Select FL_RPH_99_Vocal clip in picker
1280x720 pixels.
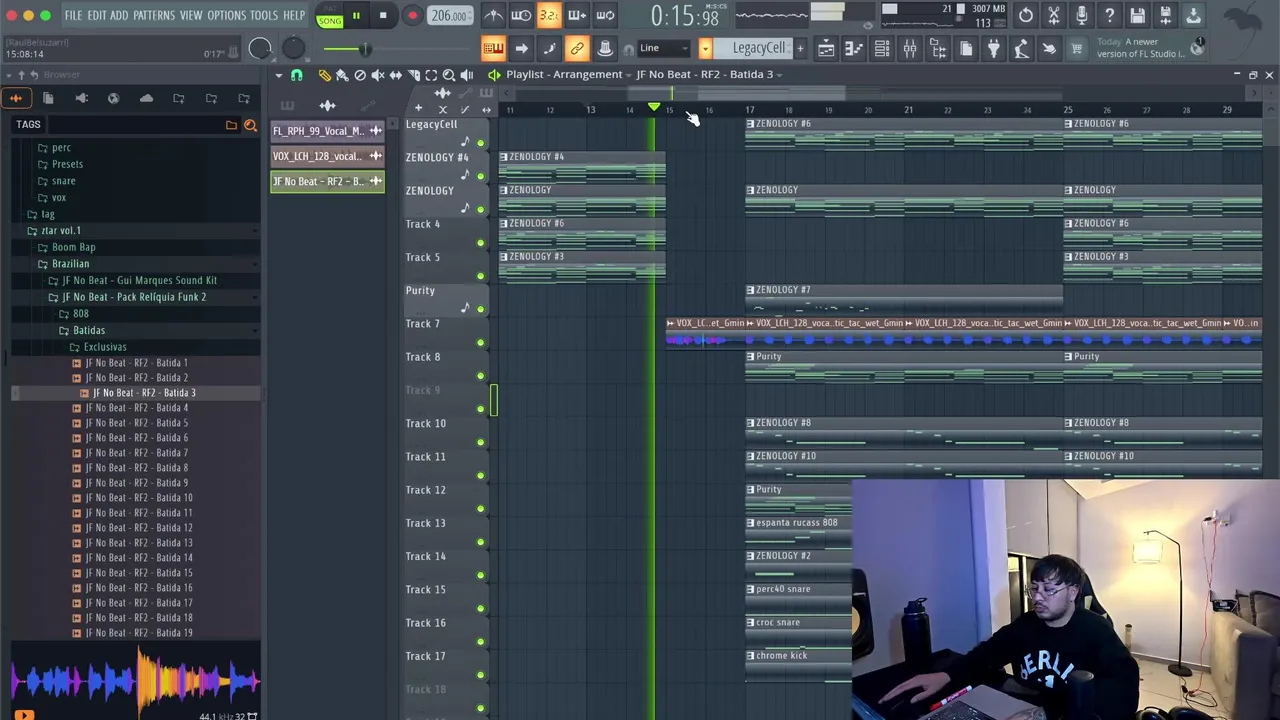tap(327, 131)
